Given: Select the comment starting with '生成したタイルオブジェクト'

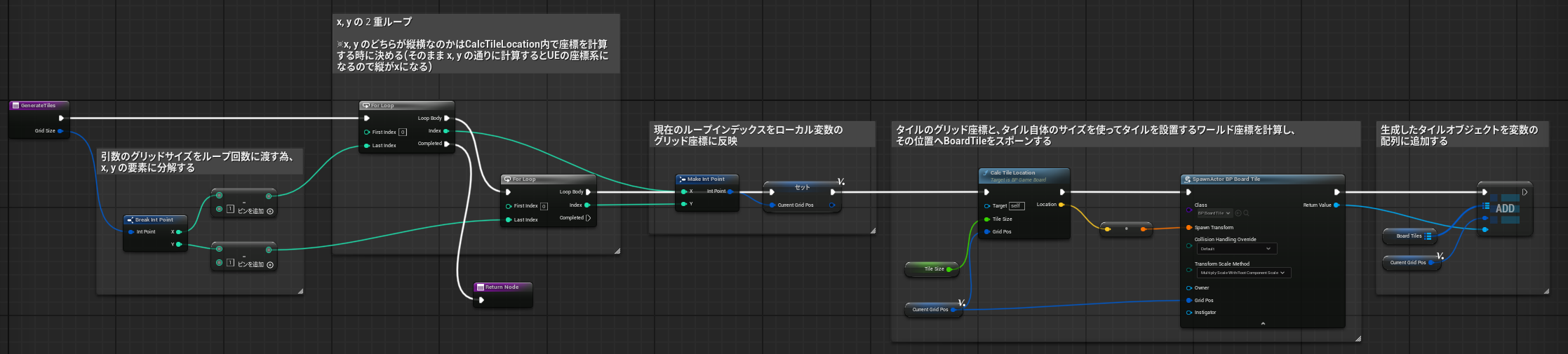Looking at the screenshot, I should coord(1463,135).
